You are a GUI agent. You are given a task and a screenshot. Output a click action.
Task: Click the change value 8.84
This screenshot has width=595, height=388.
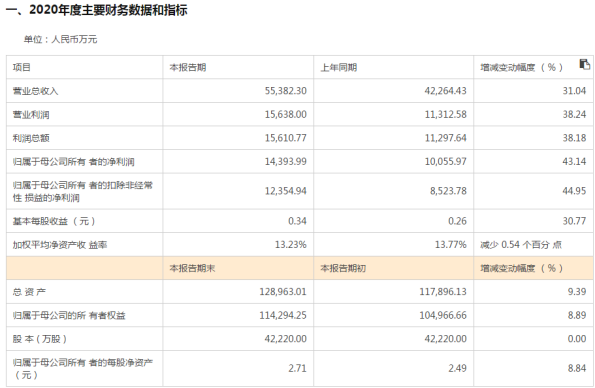[x=577, y=368]
